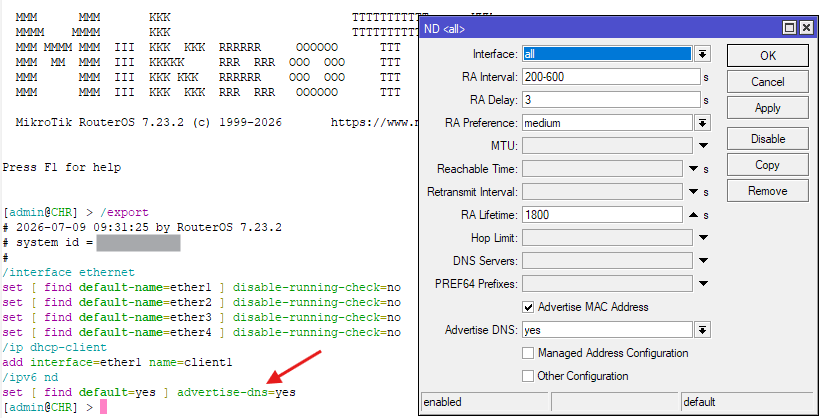Close the ND dialog window
This screenshot has width=820, height=418.
click(806, 28)
